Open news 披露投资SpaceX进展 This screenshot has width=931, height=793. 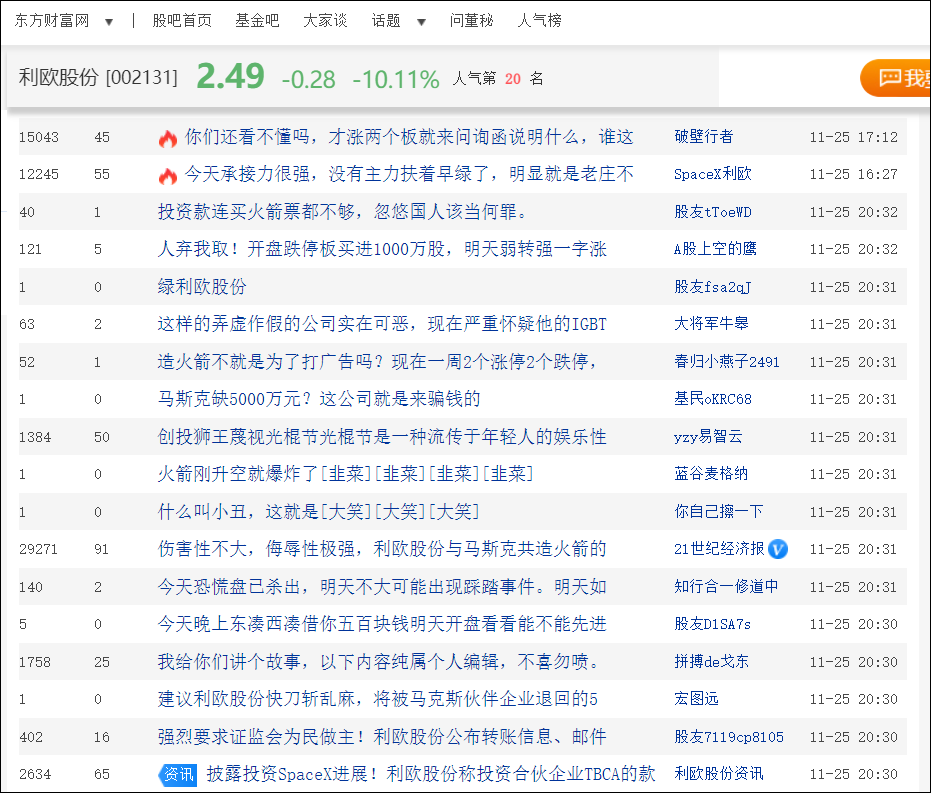[x=431, y=774]
